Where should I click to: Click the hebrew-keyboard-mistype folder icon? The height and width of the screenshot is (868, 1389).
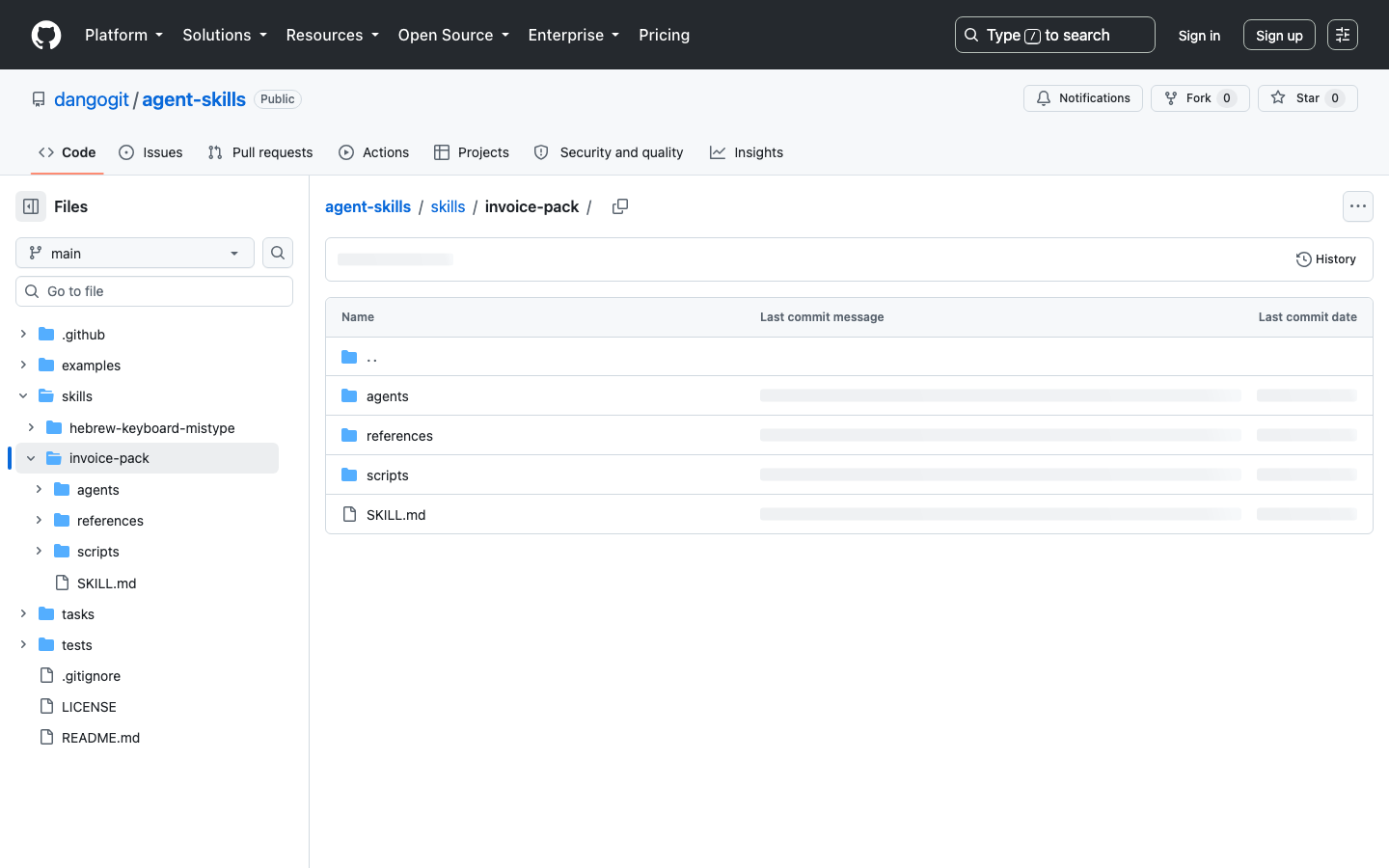pyautogui.click(x=54, y=428)
